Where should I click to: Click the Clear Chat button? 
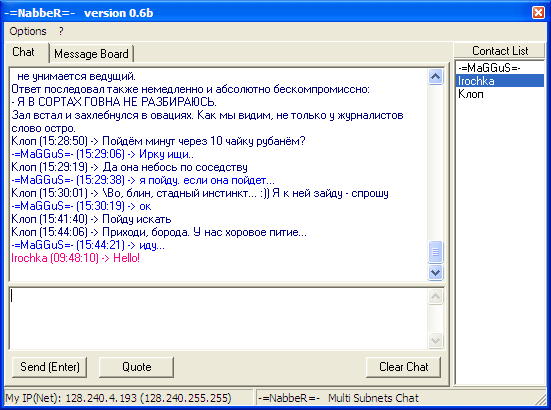403,367
